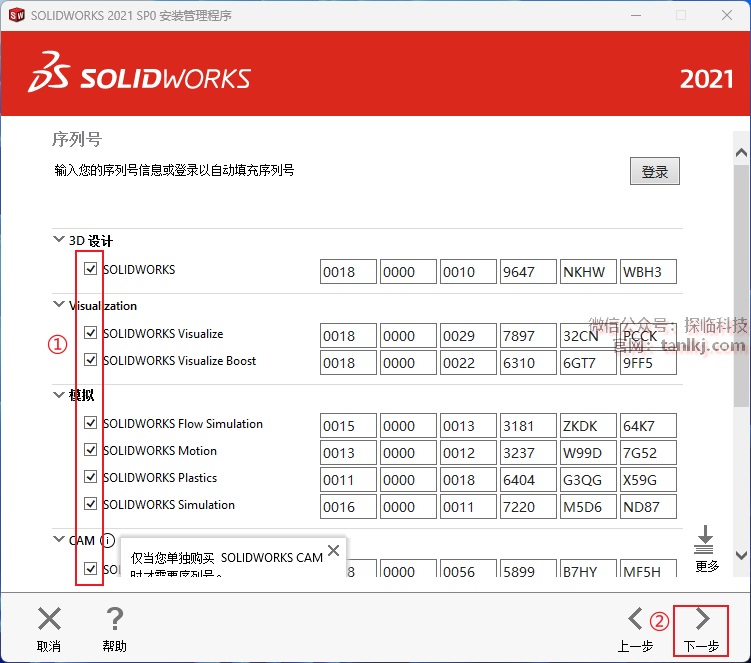This screenshot has height=663, width=751.
Task: Collapse the CAM section chevron
Action: click(x=58, y=540)
